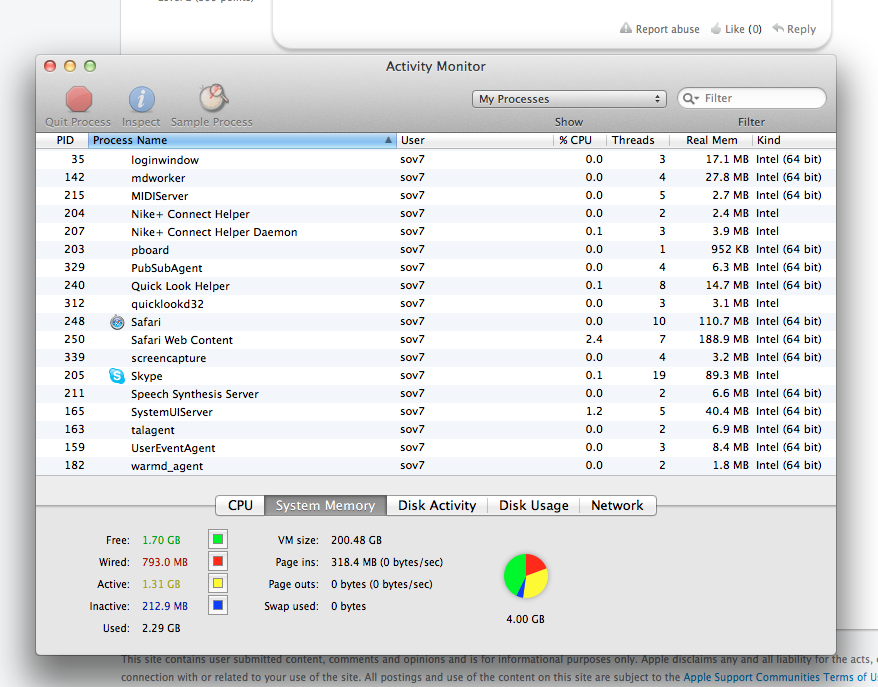The height and width of the screenshot is (687, 878).
Task: Select the Speech Synthesis Server row
Action: coord(436,394)
